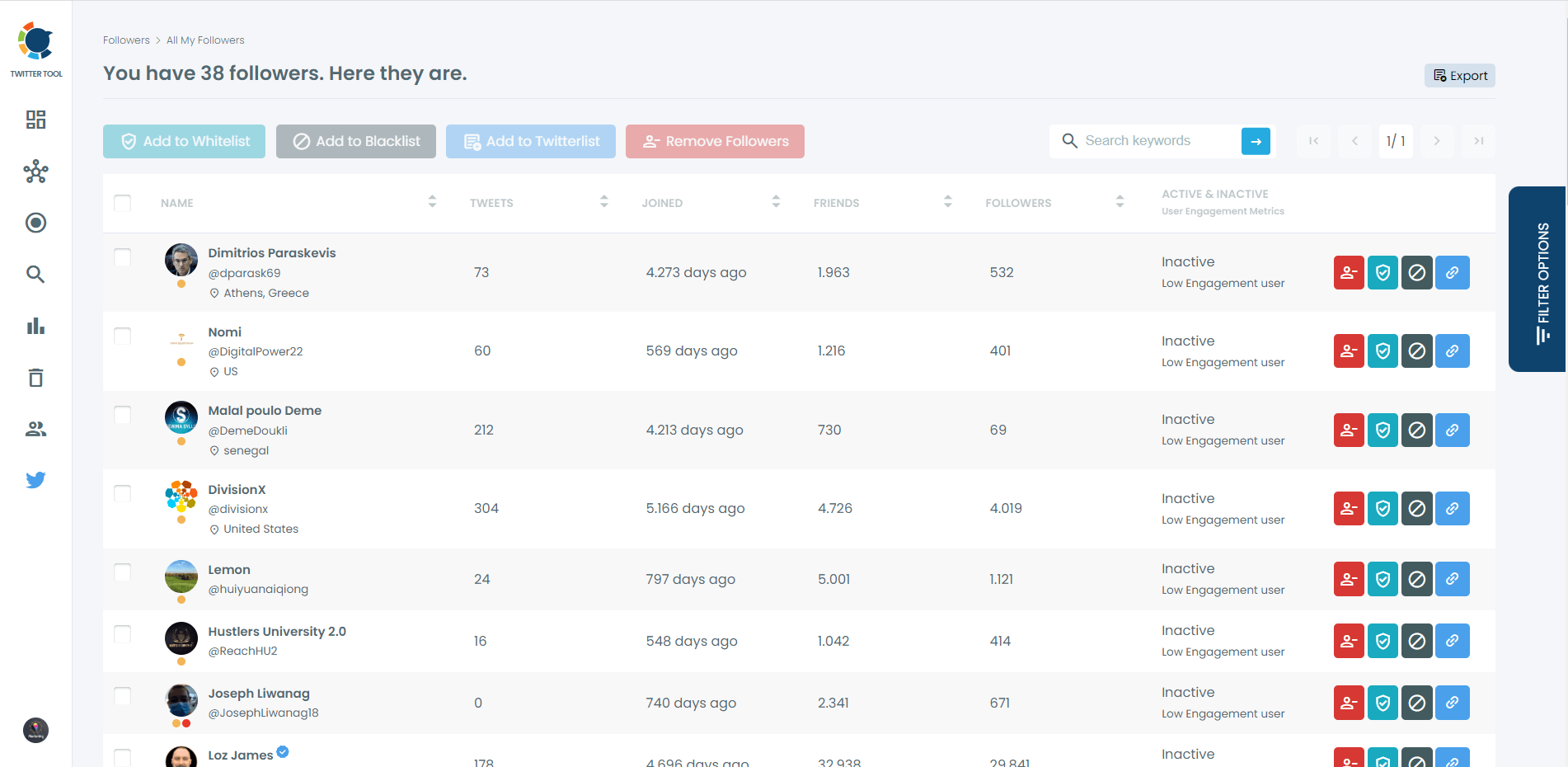Remove follower DivisionX with red icon

click(x=1349, y=508)
